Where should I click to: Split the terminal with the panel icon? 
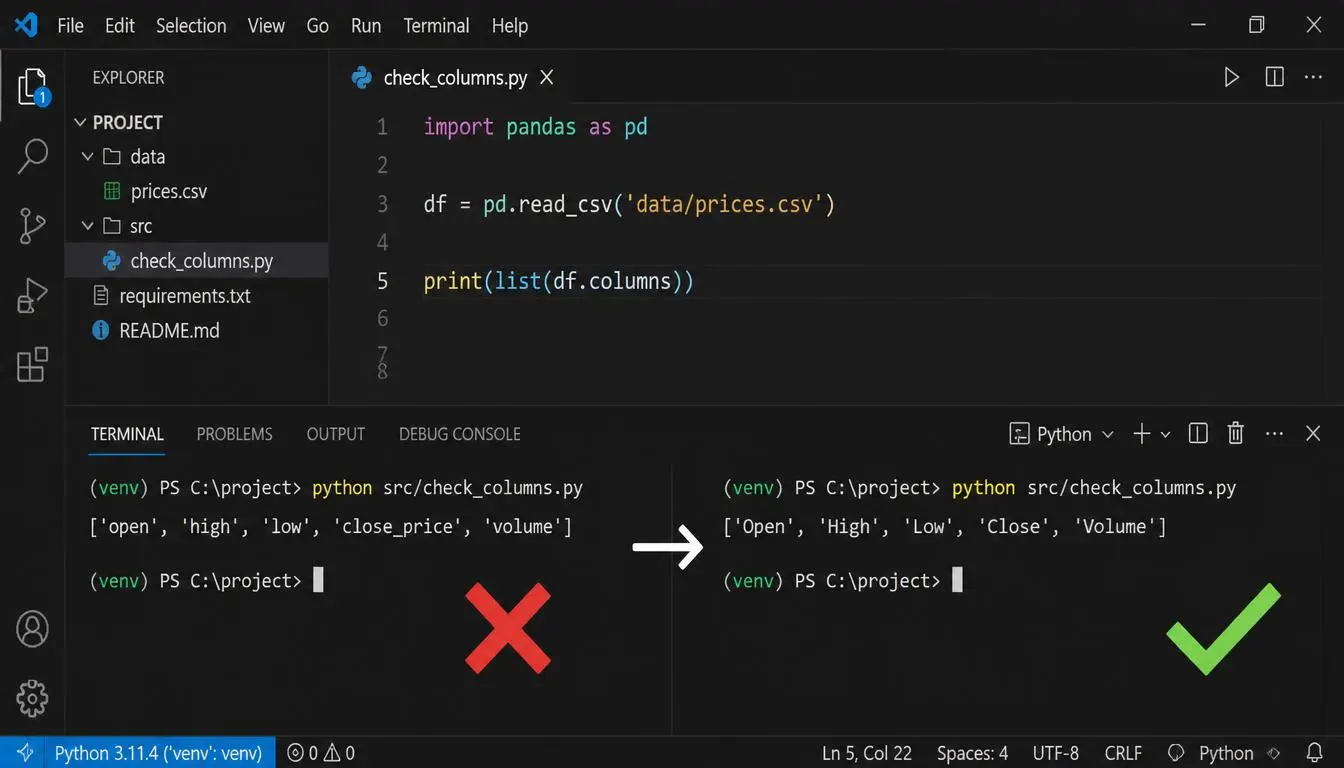point(1198,433)
